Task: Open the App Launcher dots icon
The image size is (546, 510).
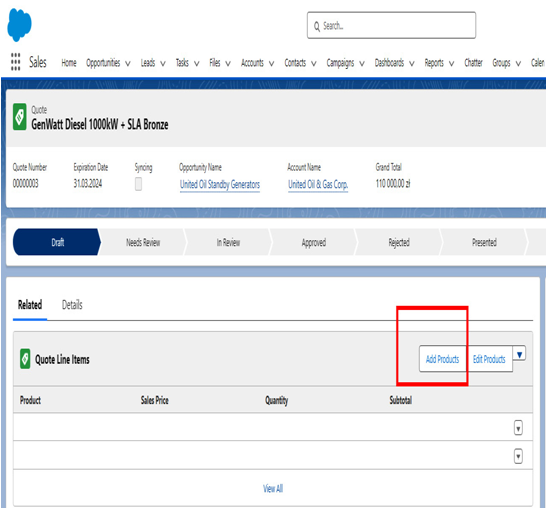Action: pyautogui.click(x=15, y=62)
